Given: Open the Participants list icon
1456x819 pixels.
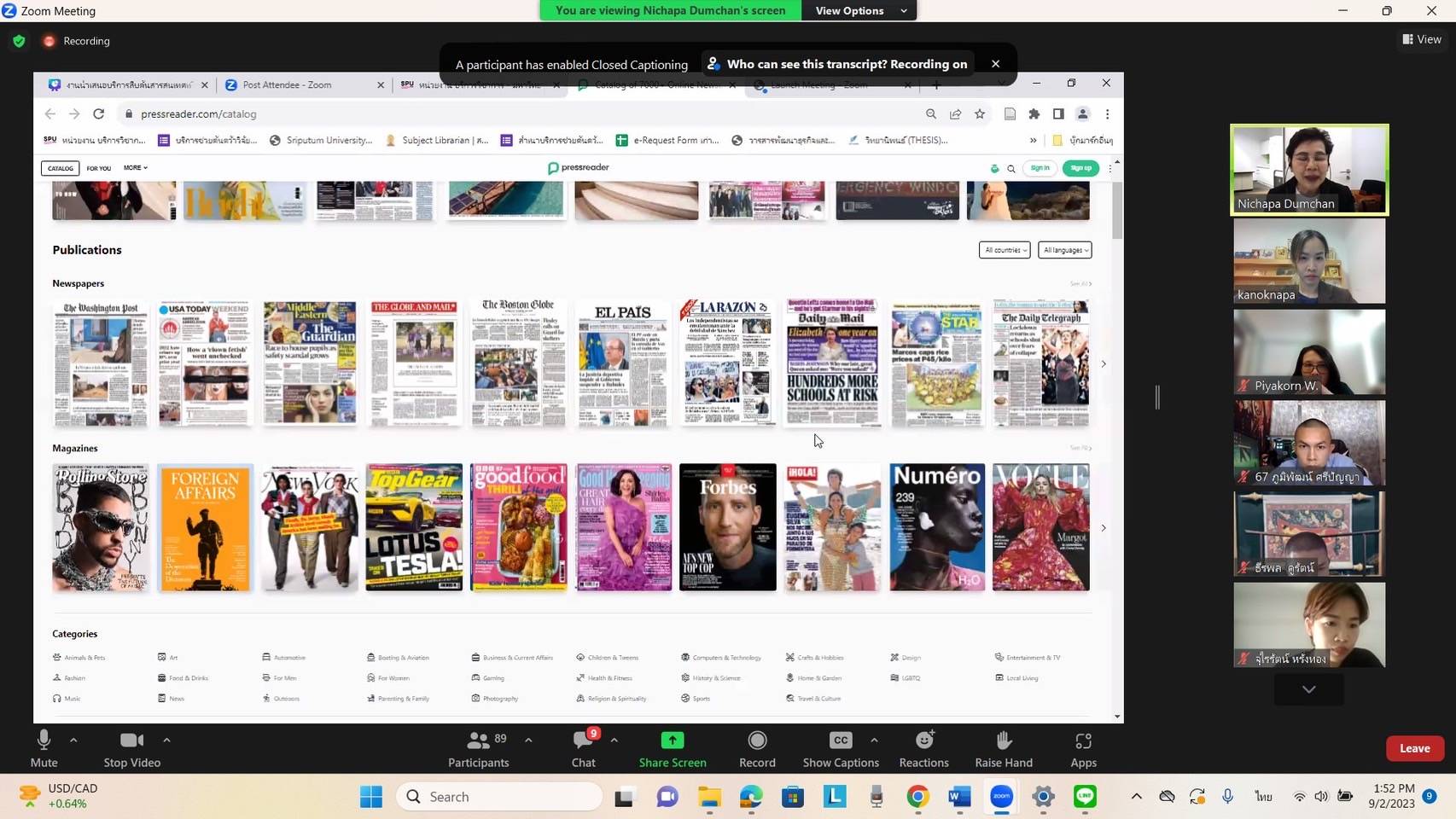Looking at the screenshot, I should pyautogui.click(x=478, y=741).
